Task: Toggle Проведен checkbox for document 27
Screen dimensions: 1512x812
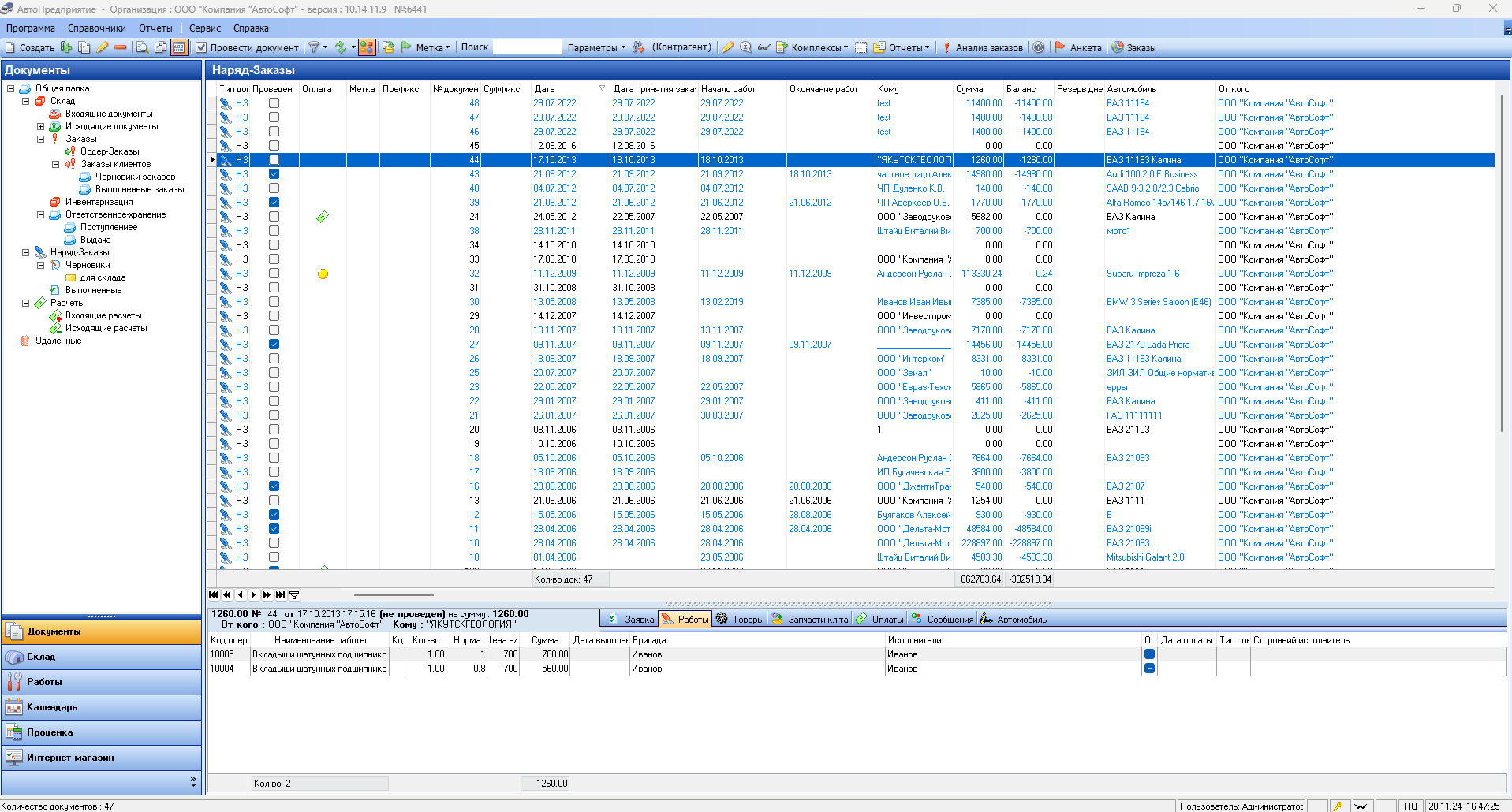Action: coord(274,344)
